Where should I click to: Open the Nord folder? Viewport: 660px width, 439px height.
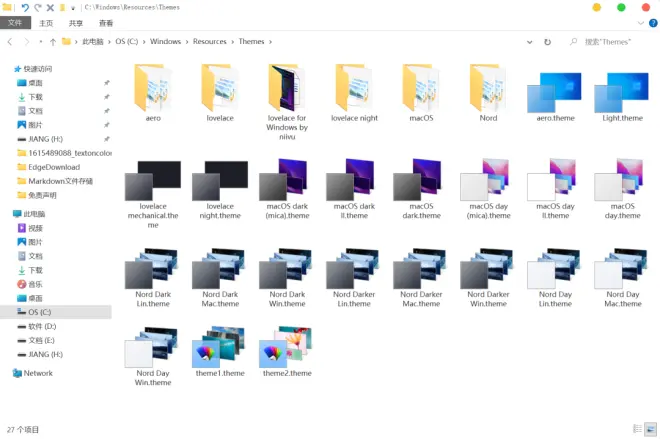pyautogui.click(x=488, y=93)
